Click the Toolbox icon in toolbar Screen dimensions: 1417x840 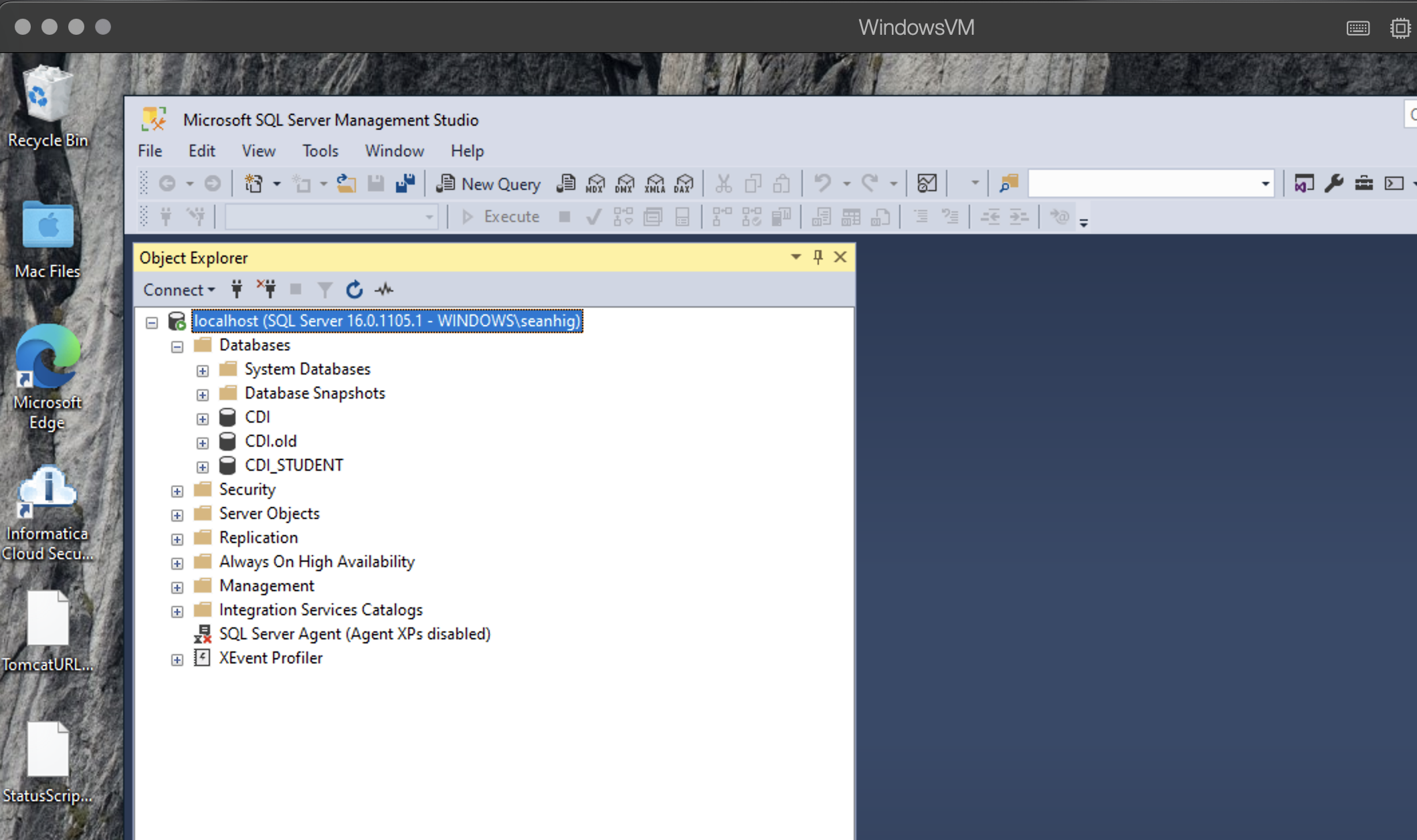[1363, 183]
